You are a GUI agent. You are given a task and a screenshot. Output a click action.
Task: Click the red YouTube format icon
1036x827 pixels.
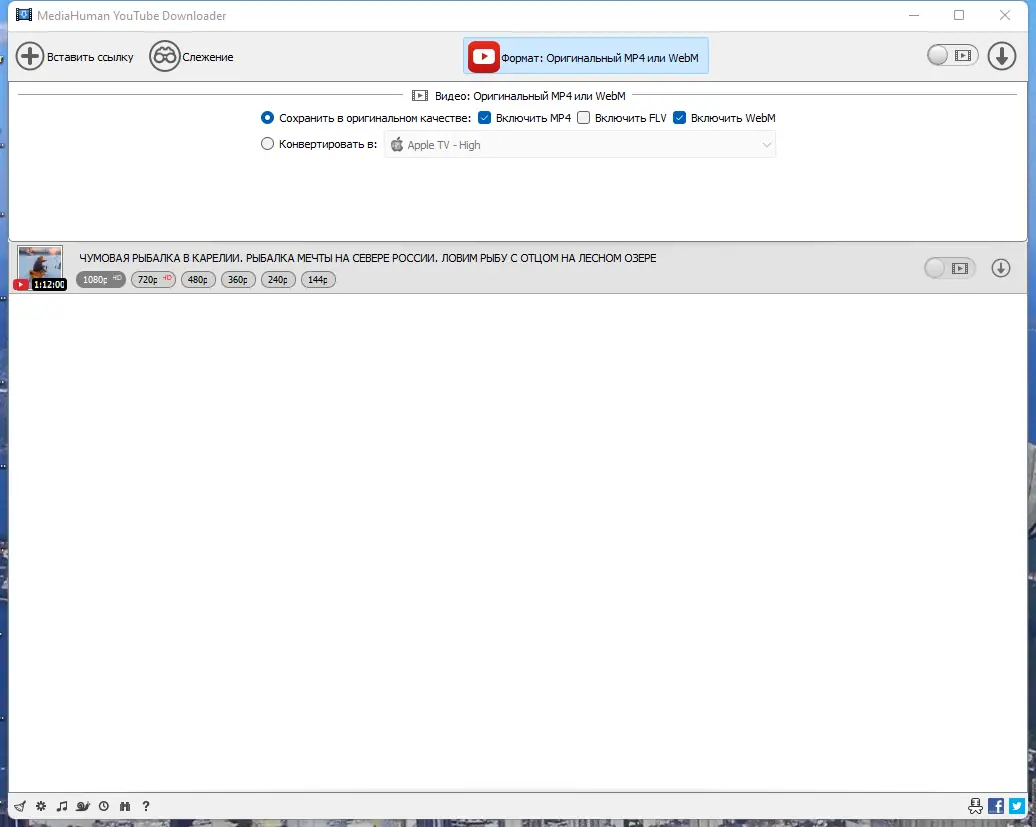pyautogui.click(x=483, y=57)
